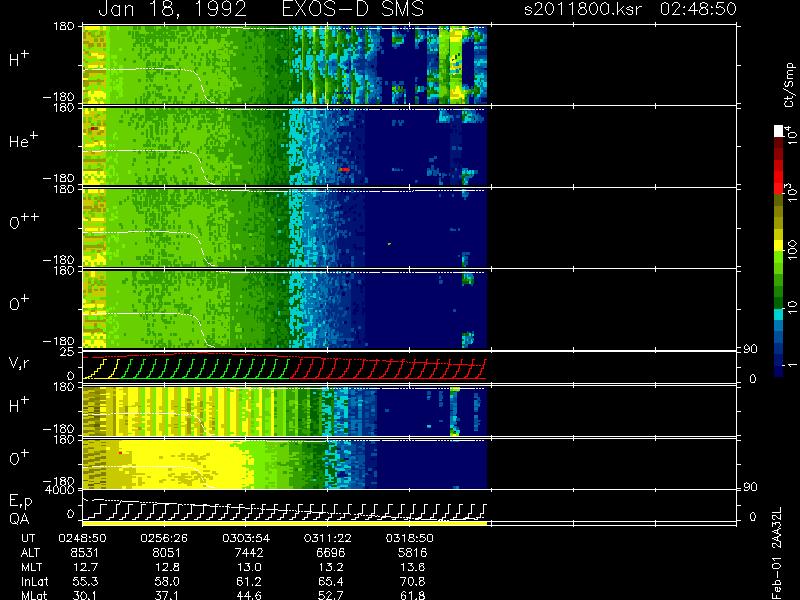Click InLat value "58.0"

click(x=167, y=581)
